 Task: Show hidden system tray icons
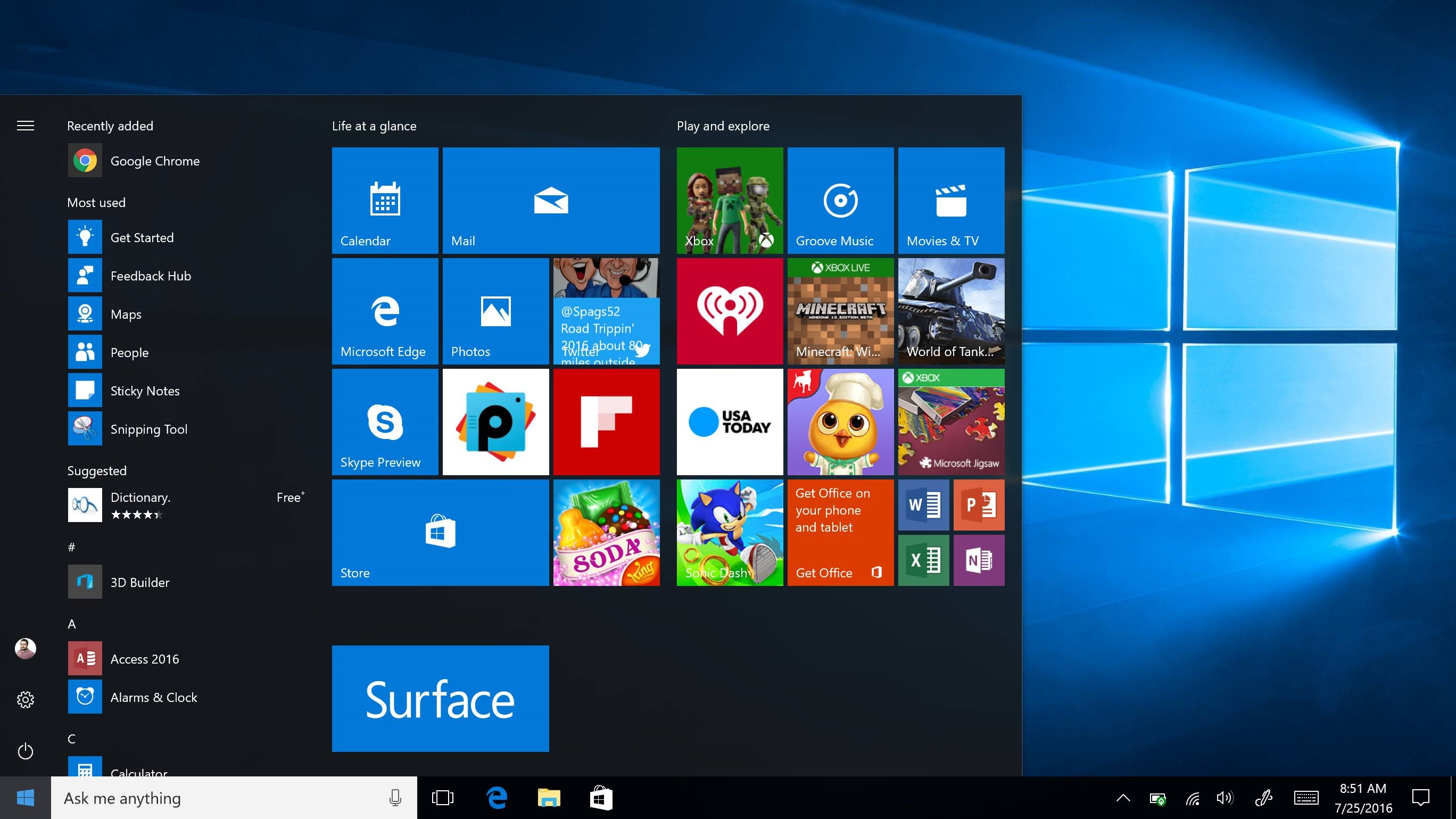coord(1122,798)
